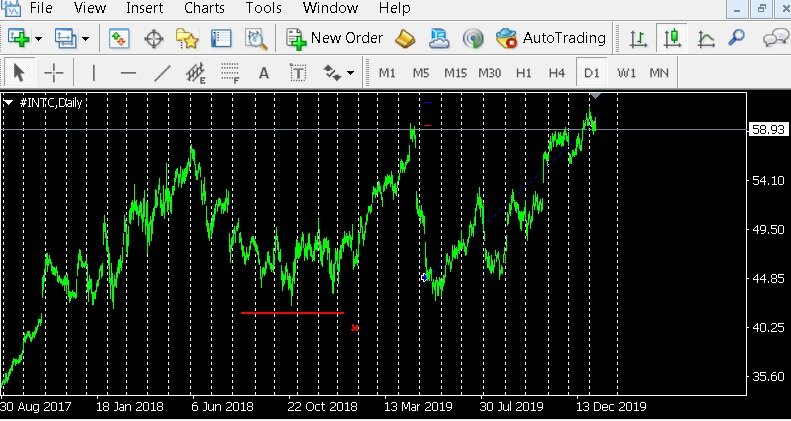Viewport: 791px width, 421px height.
Task: Click the 35.60 price scale label
Action: point(767,377)
